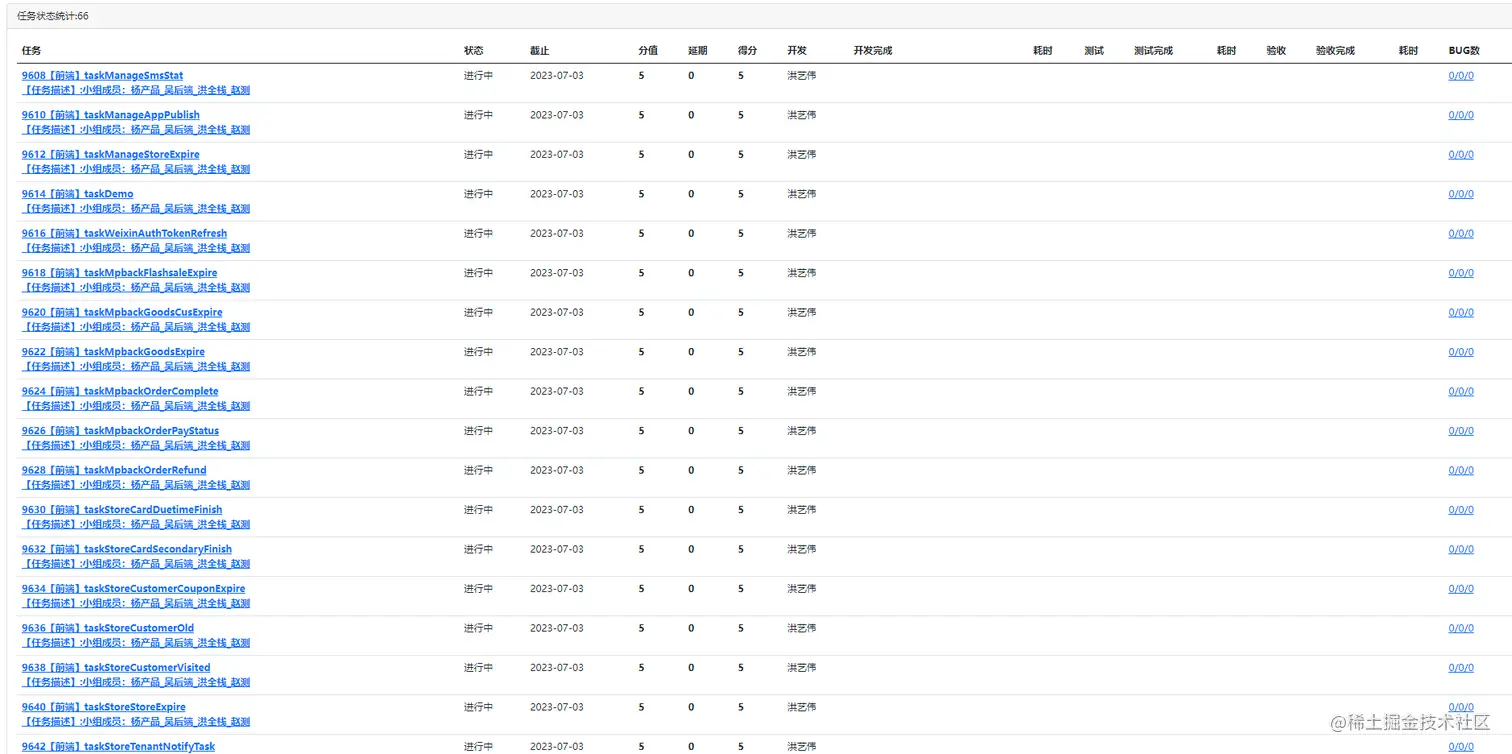Viewport: 1512px width, 754px height.
Task: Click the 0/0/0 BUG link for task 9628
Action: point(1461,471)
